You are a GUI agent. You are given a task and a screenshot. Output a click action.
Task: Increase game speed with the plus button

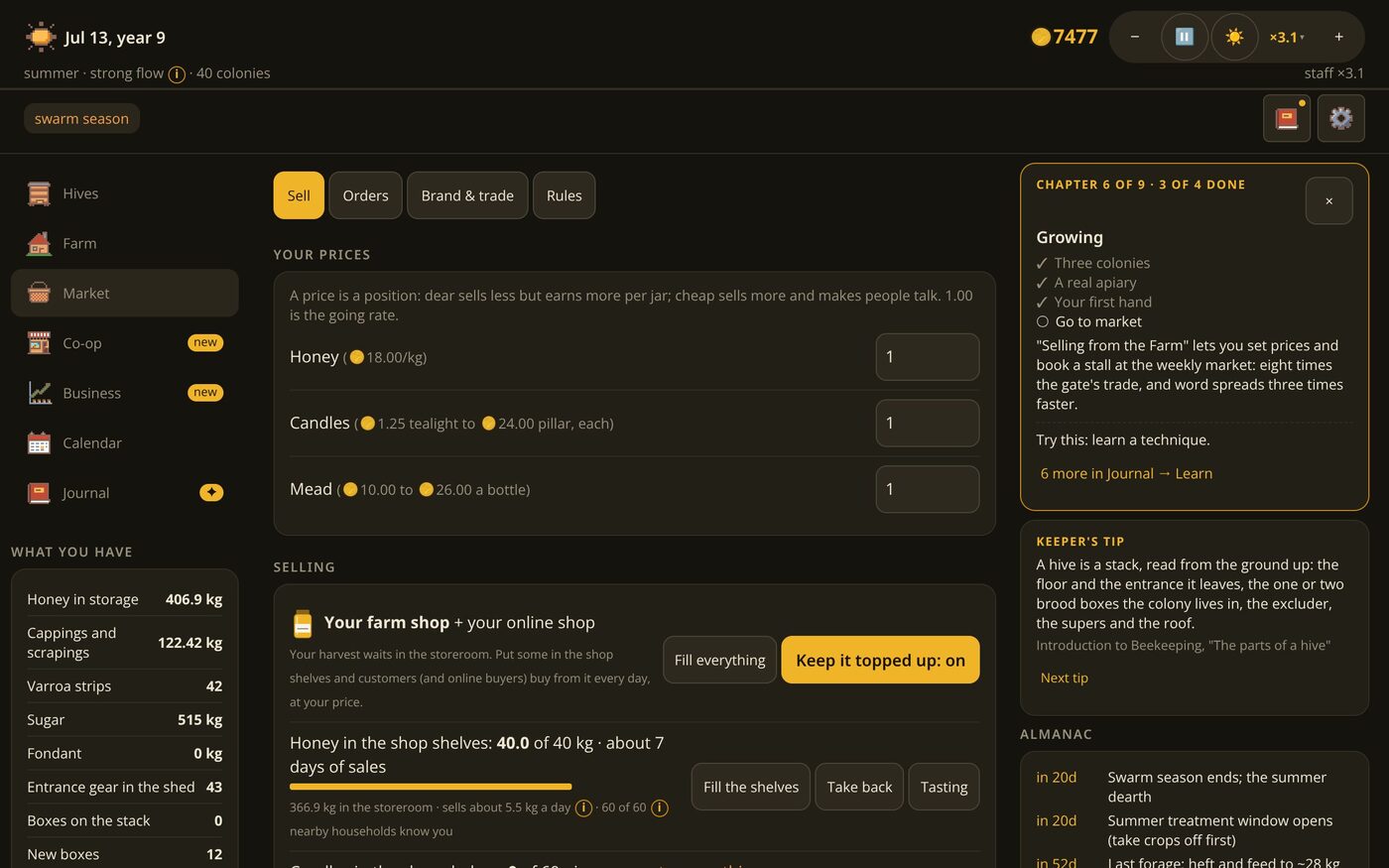click(x=1338, y=37)
